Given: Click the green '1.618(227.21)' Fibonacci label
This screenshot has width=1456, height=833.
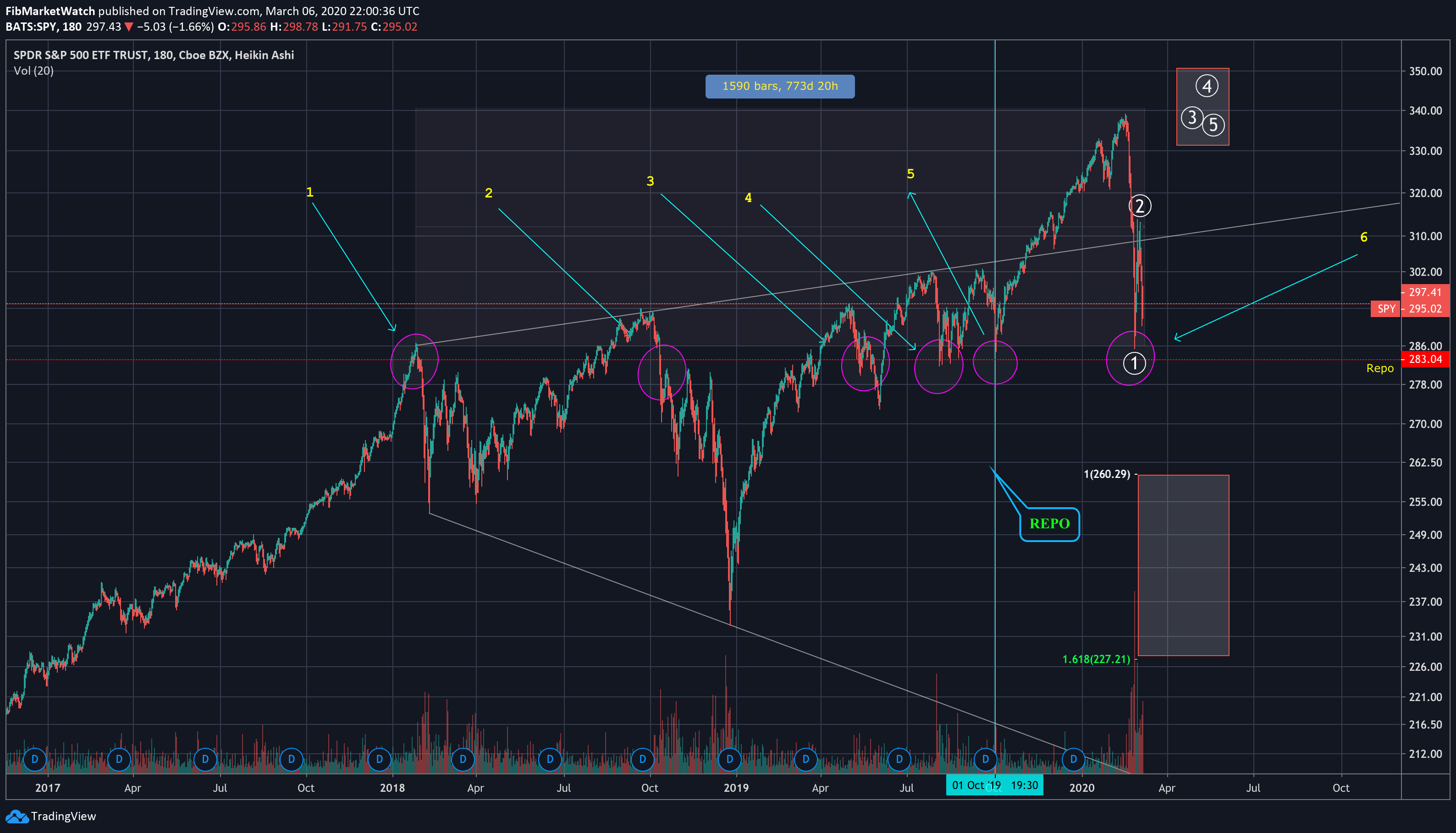Looking at the screenshot, I should pyautogui.click(x=1096, y=659).
